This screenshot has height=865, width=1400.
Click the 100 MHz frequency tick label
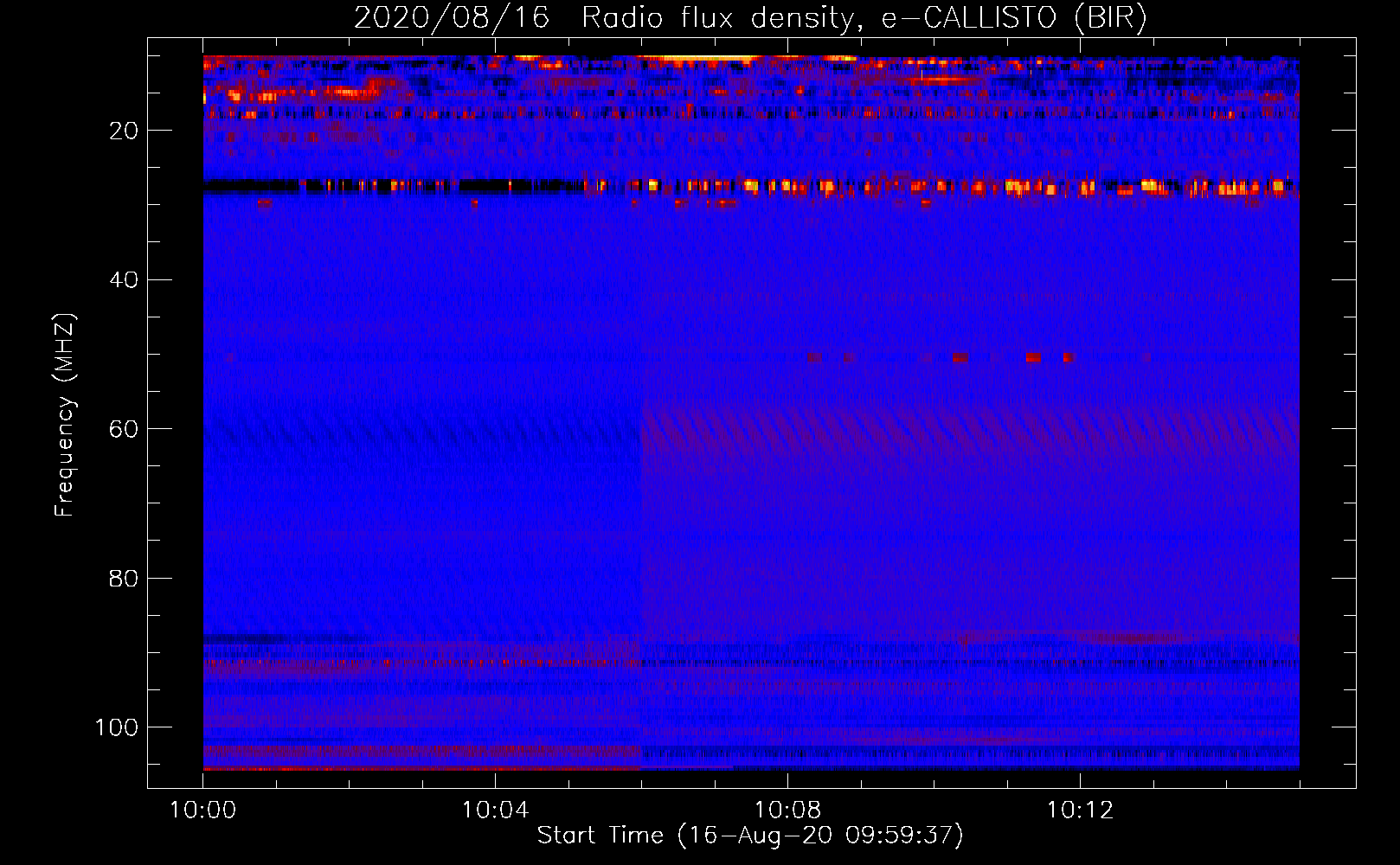(117, 727)
